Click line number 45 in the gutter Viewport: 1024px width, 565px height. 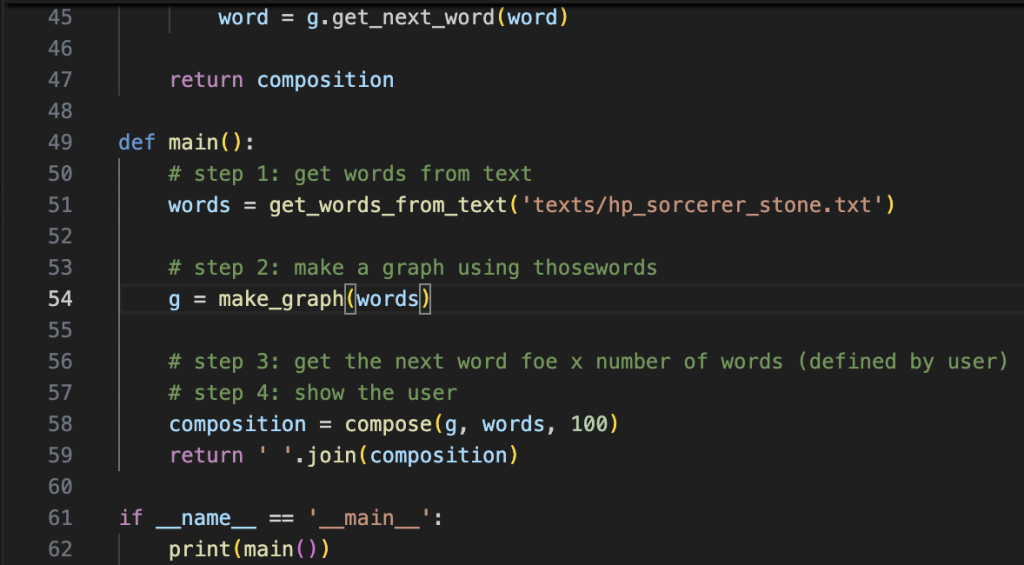[60, 18]
